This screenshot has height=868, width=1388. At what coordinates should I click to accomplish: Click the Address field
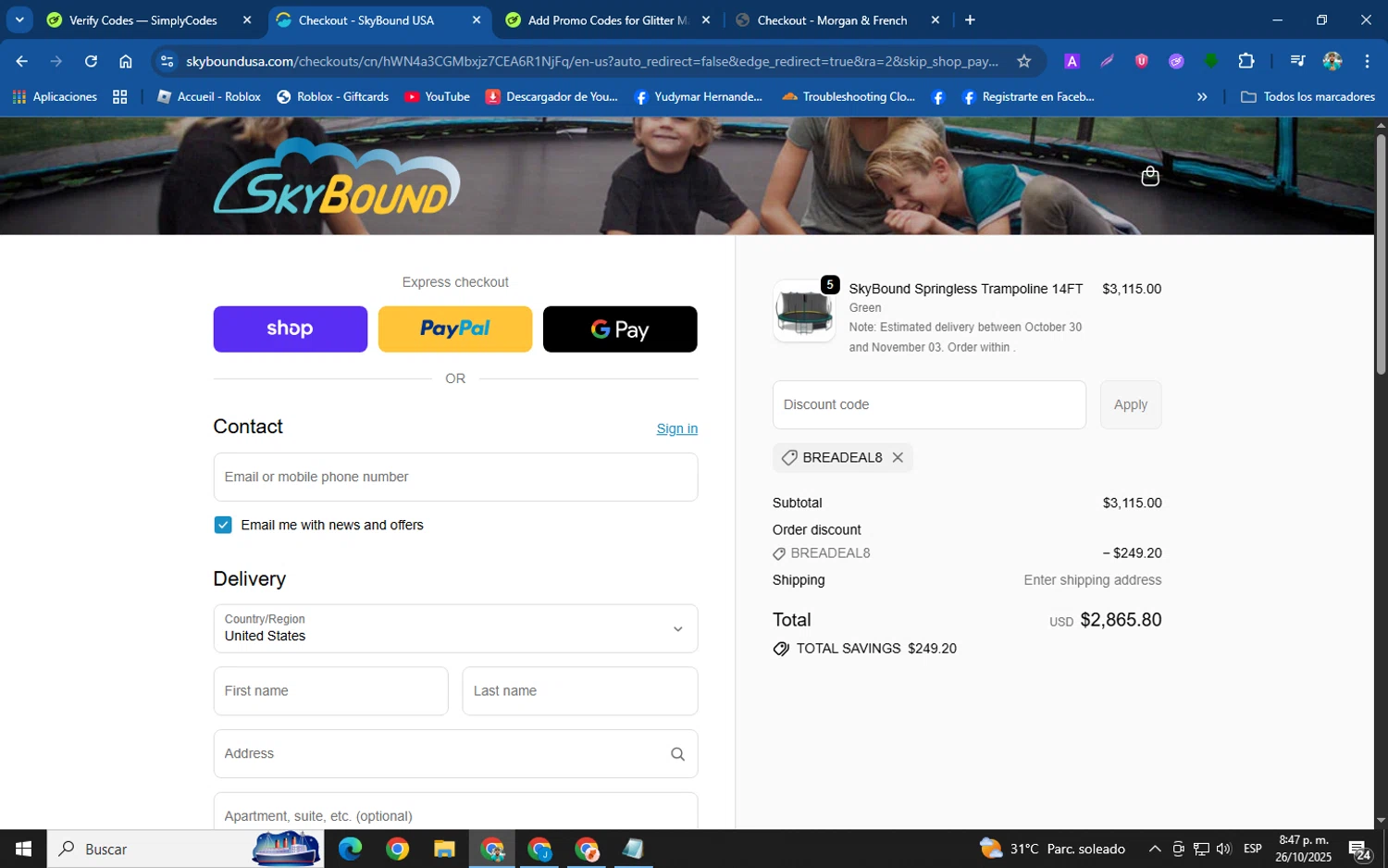click(x=455, y=754)
